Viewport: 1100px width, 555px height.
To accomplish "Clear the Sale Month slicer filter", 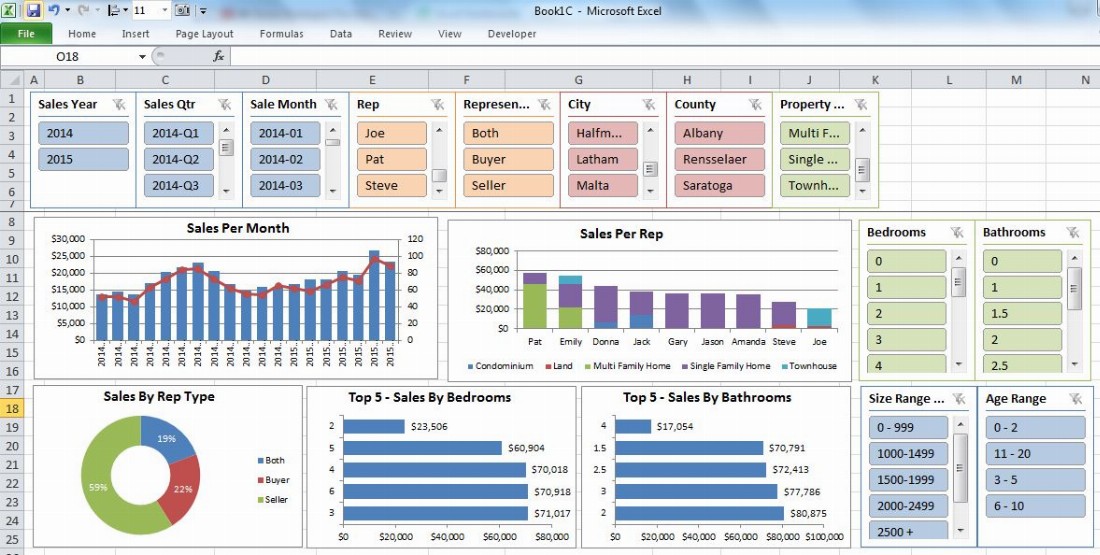I will pyautogui.click(x=331, y=105).
